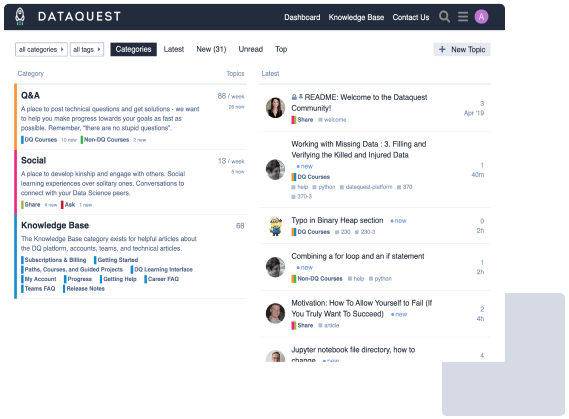Click the welcome tag on README topic
The width and height of the screenshot is (569, 419).
tap(332, 120)
